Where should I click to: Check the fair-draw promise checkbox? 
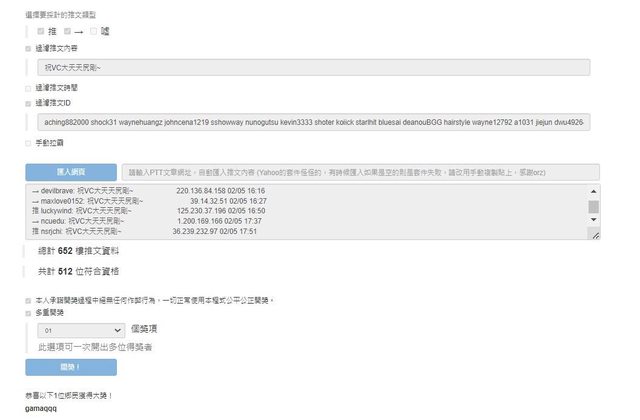click(x=28, y=300)
